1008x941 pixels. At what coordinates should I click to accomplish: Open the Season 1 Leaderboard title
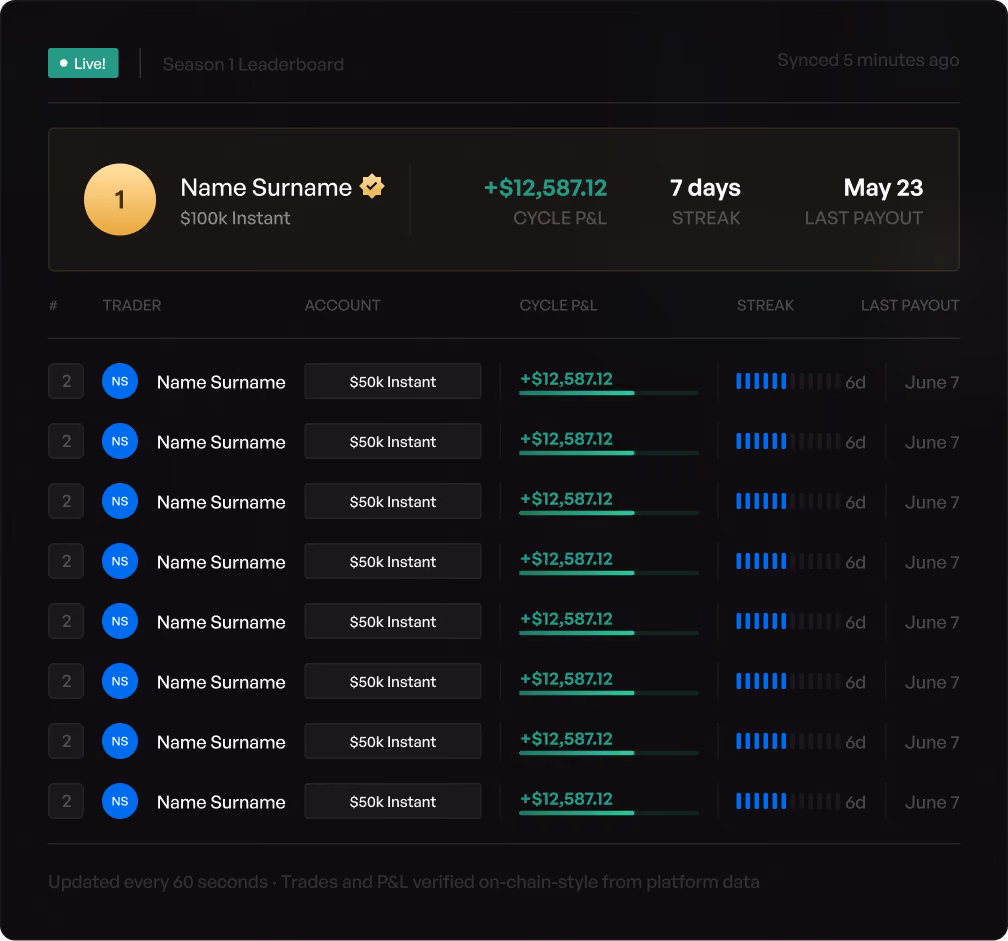[x=253, y=64]
